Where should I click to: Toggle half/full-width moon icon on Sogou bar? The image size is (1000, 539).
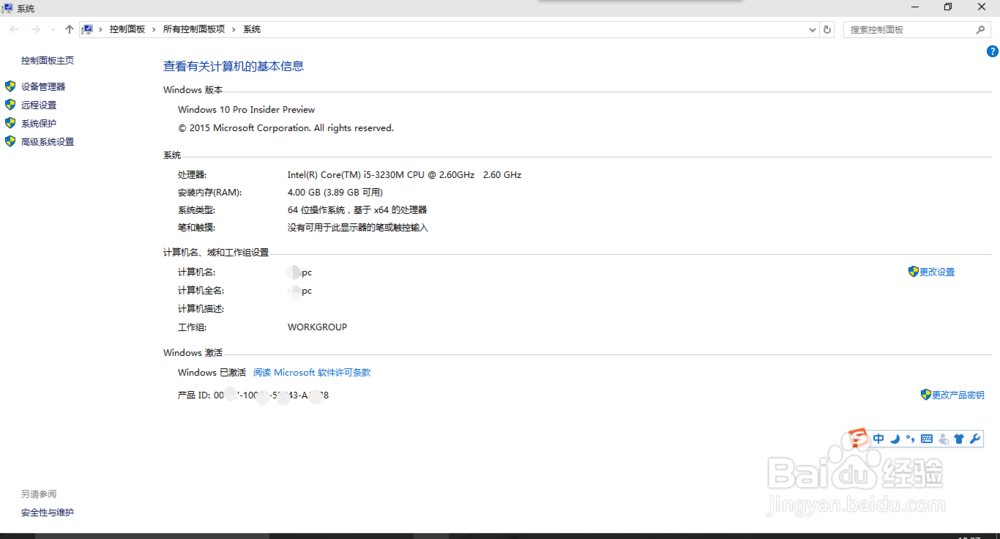click(895, 439)
